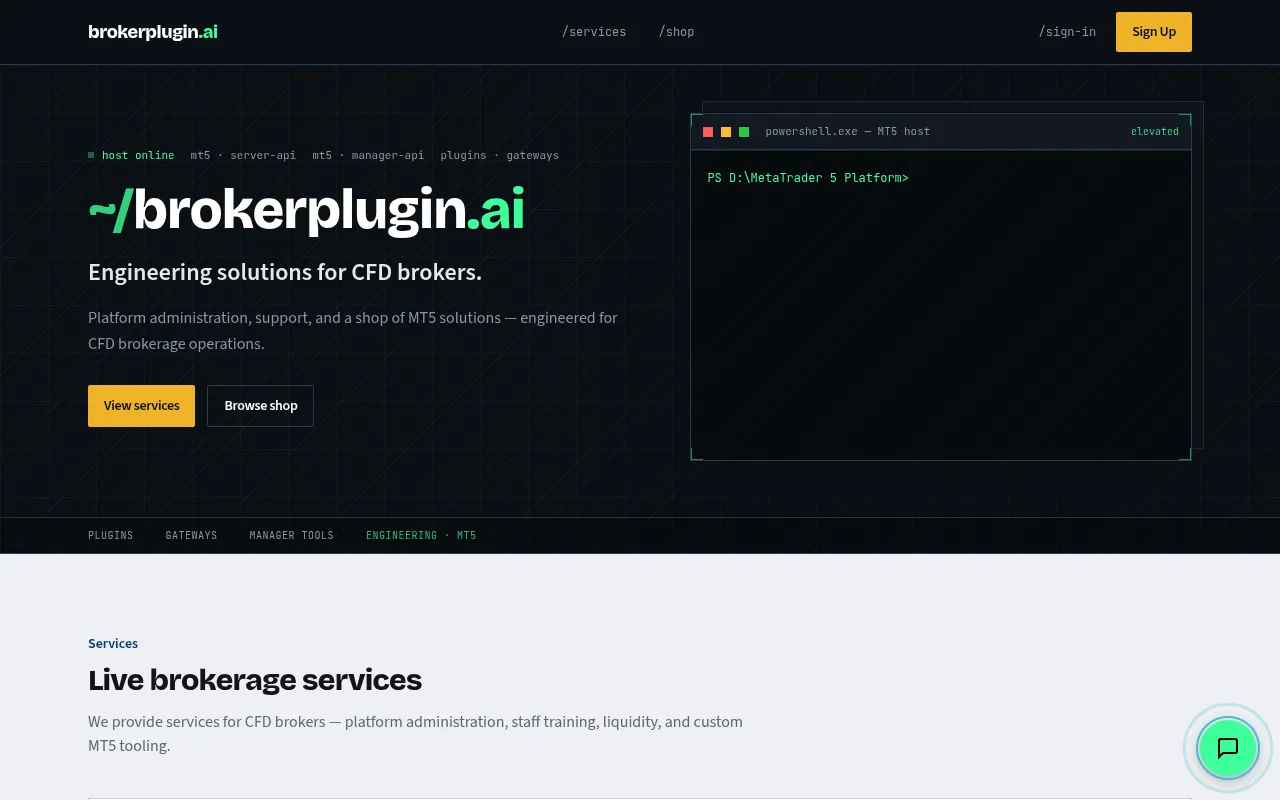Click GATEWAYS in the ticker strip
Viewport: 1280px width, 800px height.
click(x=191, y=536)
